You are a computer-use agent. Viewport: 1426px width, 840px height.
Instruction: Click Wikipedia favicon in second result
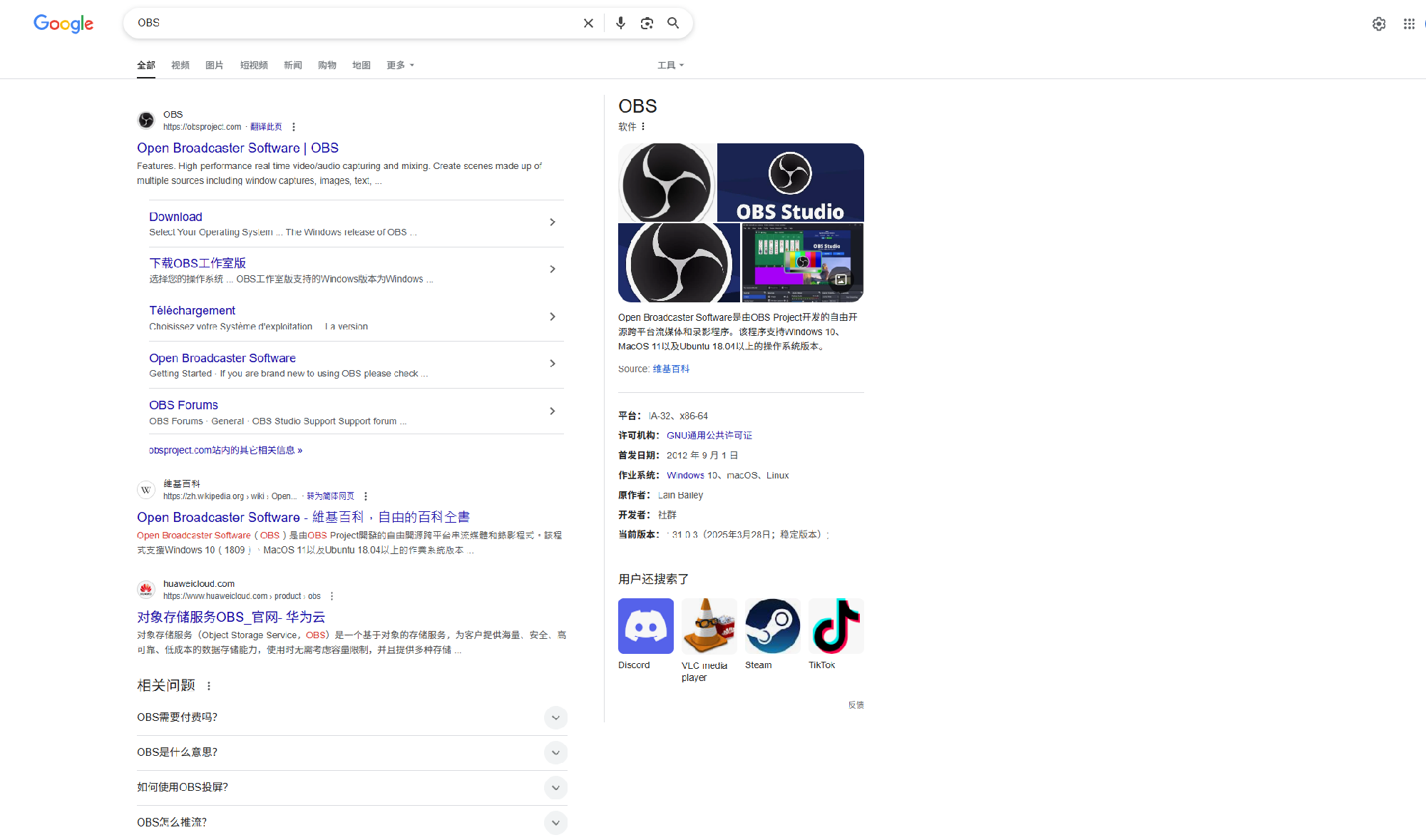tap(146, 489)
